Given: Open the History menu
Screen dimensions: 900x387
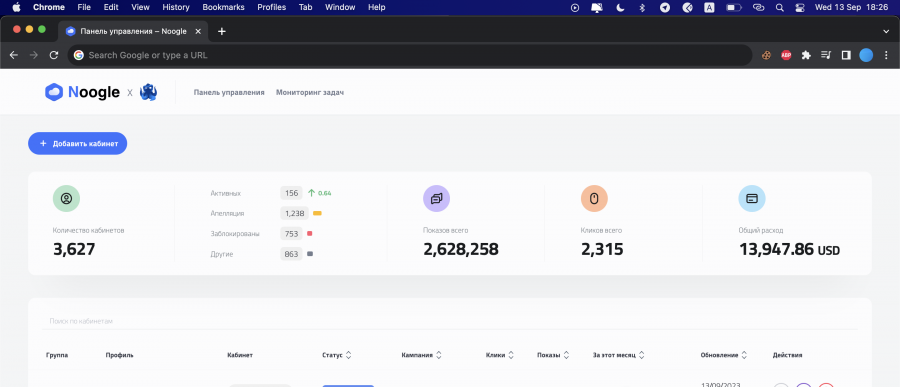Looking at the screenshot, I should pyautogui.click(x=176, y=7).
